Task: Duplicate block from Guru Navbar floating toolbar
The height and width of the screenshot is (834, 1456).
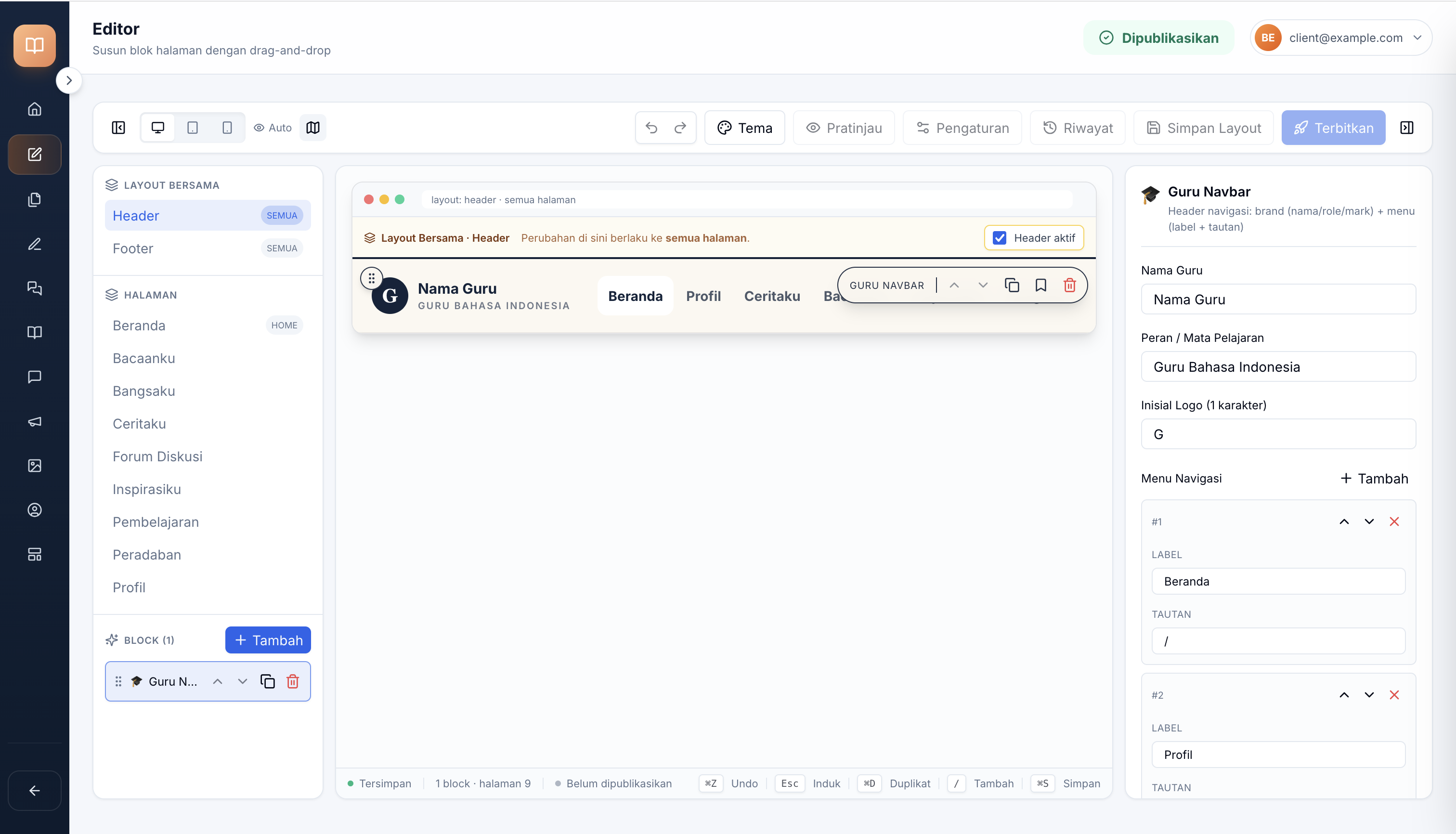Action: click(x=1012, y=285)
